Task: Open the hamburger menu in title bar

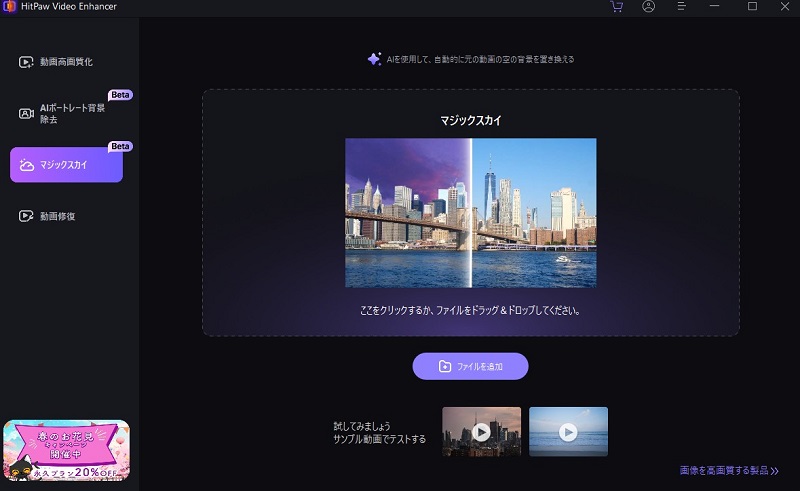Action: tap(683, 7)
